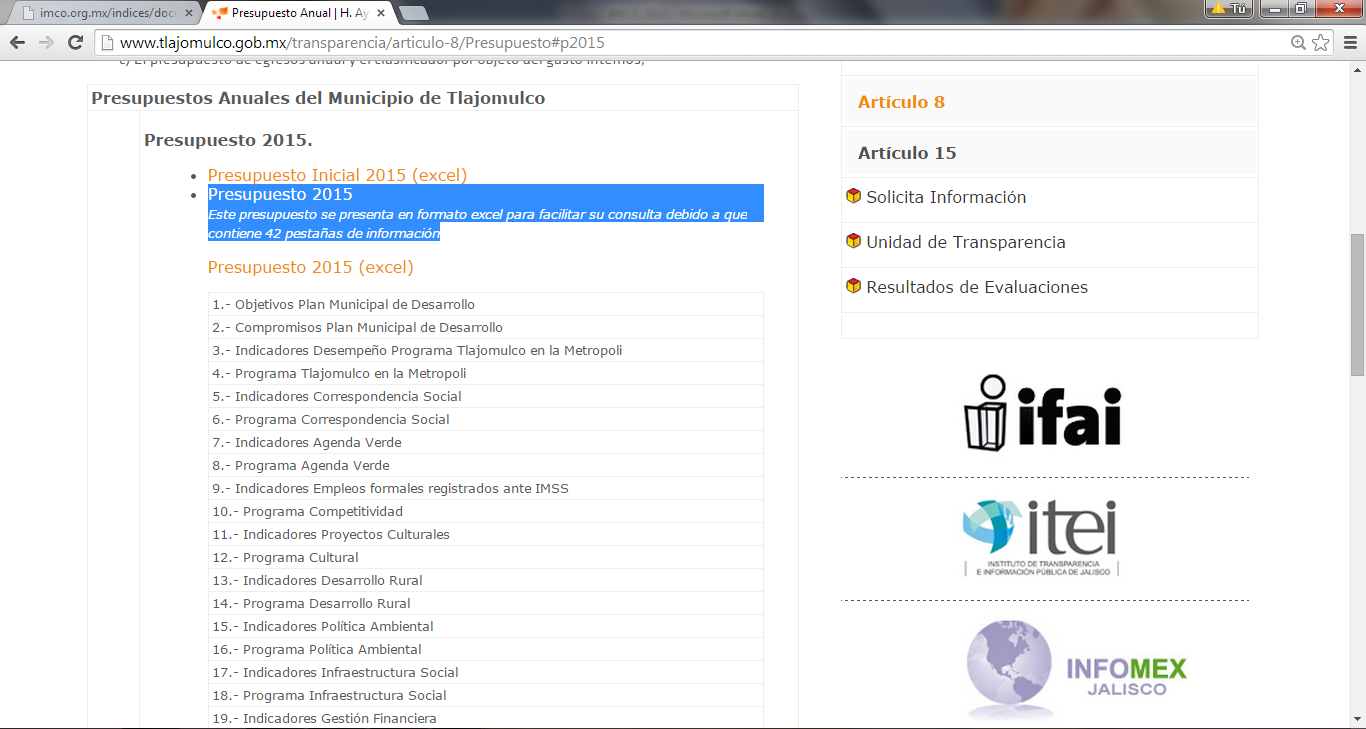
Task: Select row 8.- Programa Agenda Verde
Action: (x=486, y=465)
